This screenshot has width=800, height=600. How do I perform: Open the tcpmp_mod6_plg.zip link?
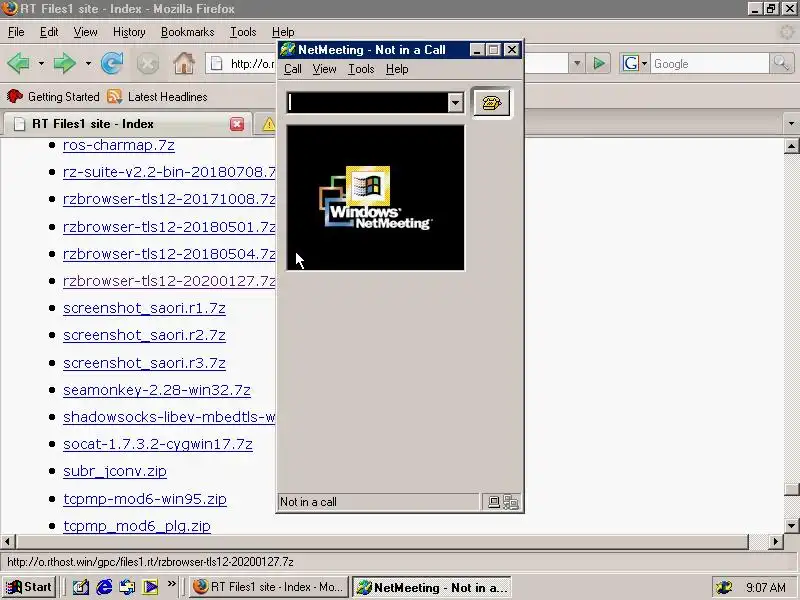[137, 526]
